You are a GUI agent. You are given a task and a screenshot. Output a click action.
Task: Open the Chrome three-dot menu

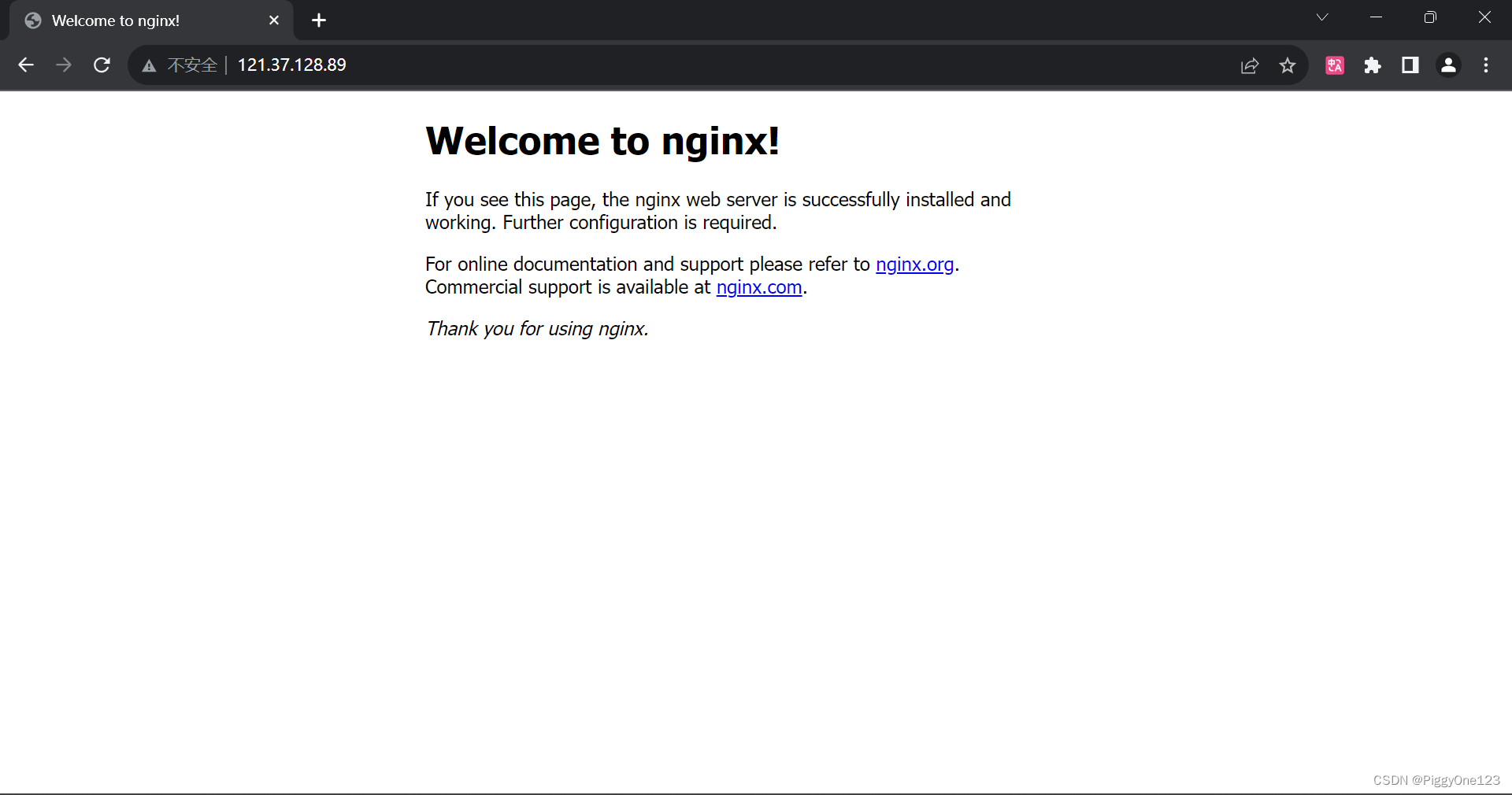(x=1486, y=65)
